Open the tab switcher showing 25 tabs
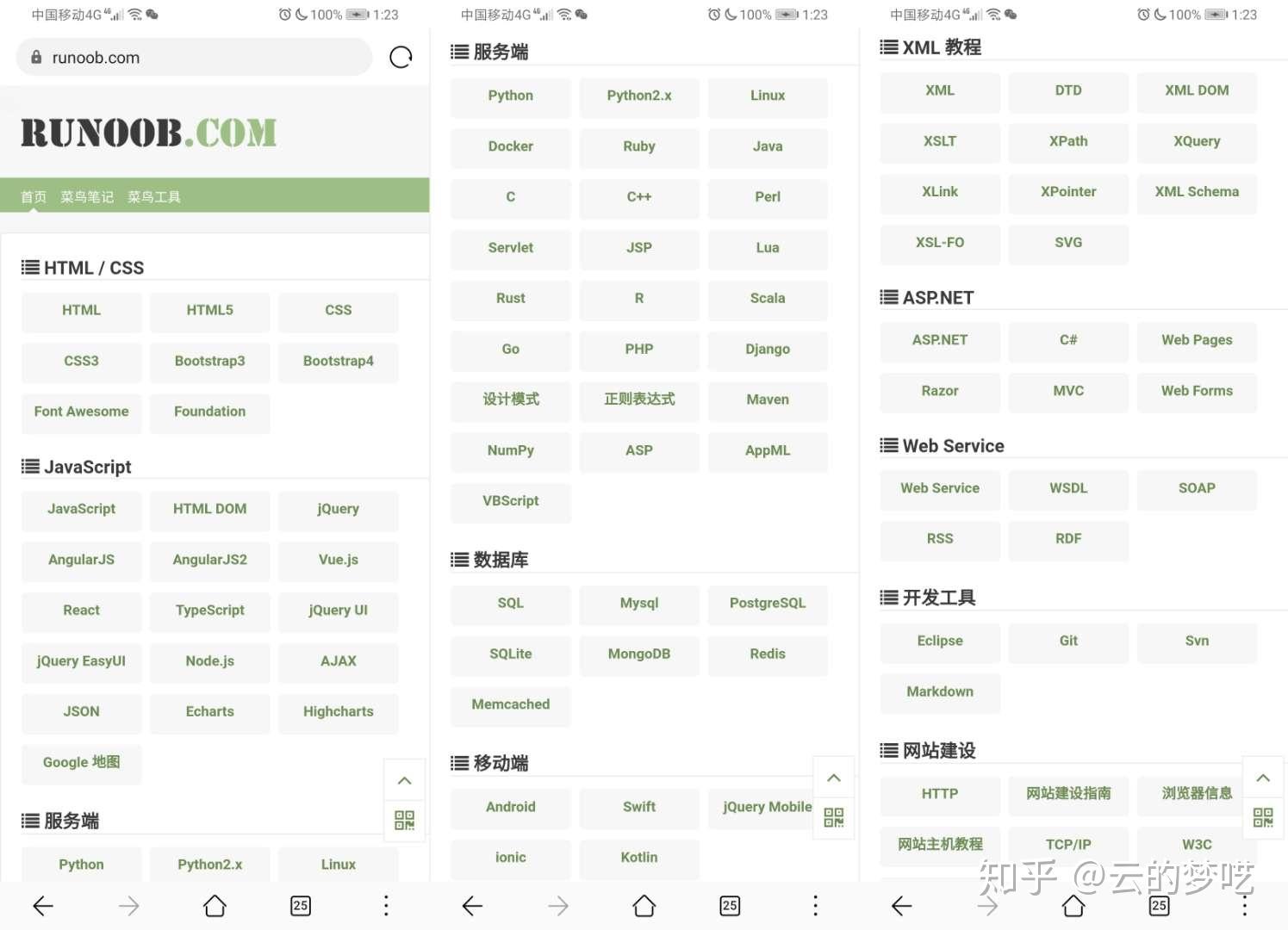This screenshot has height=930, width=1288. (300, 906)
